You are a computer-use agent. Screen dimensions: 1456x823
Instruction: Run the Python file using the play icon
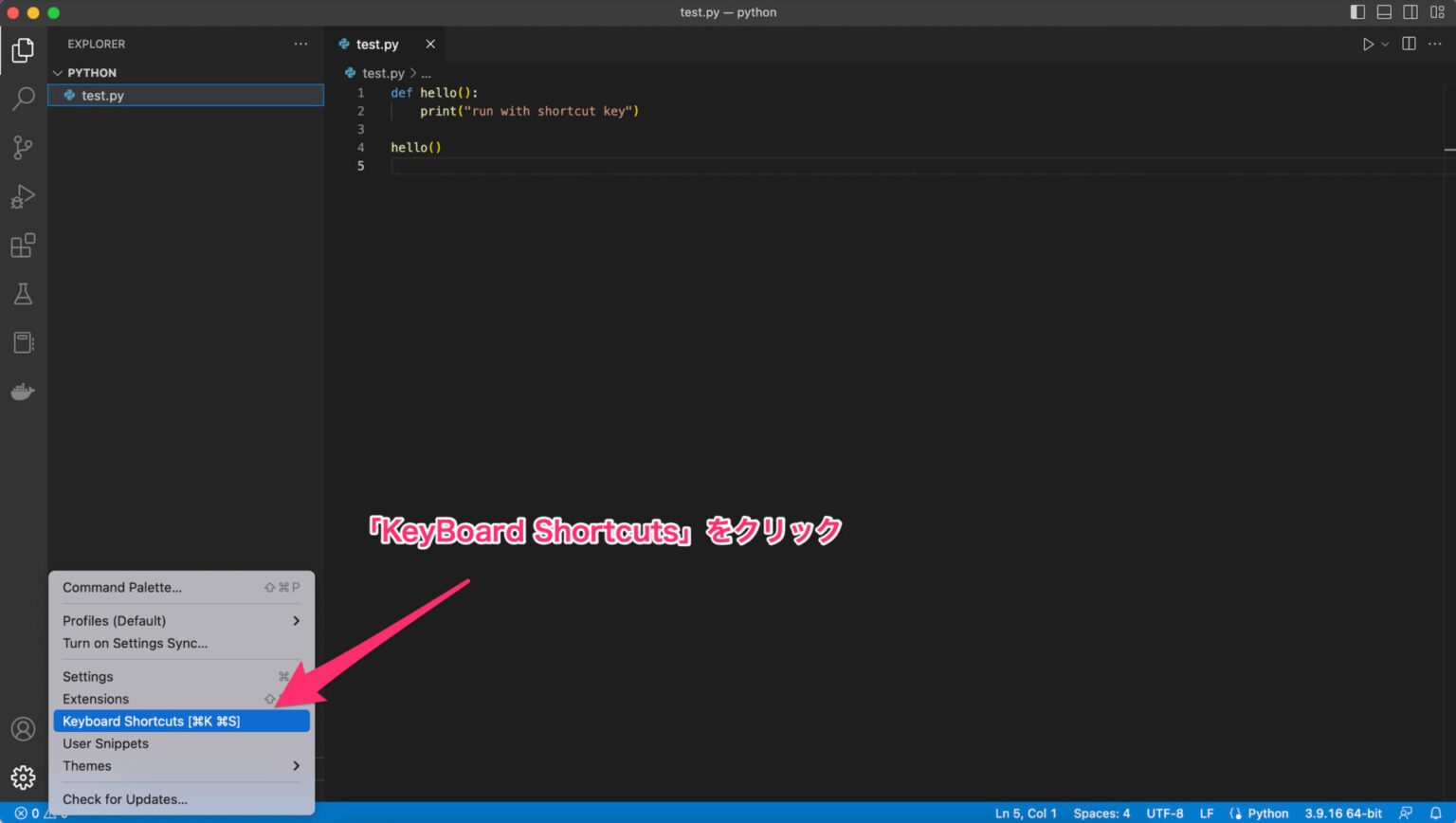(1367, 44)
